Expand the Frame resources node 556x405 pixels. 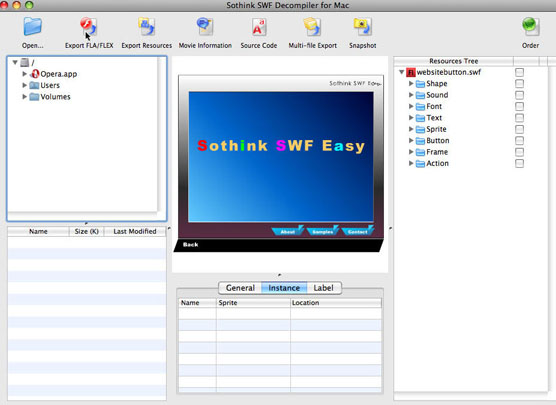click(x=411, y=152)
